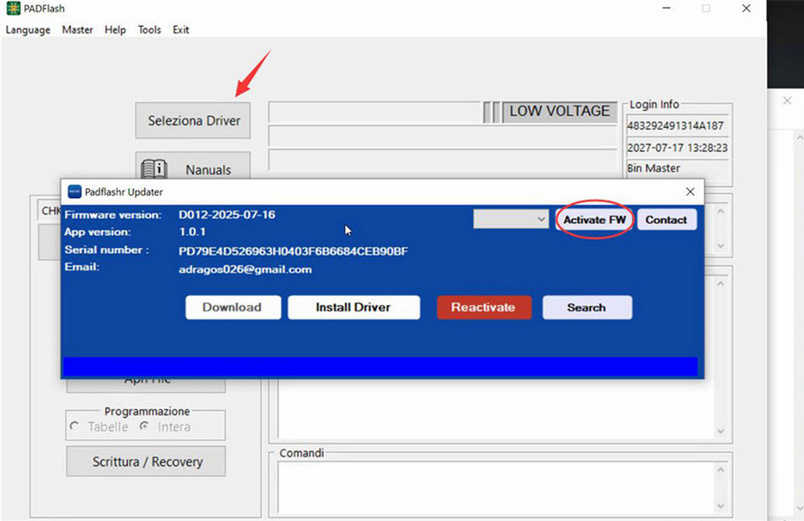The image size is (804, 521).
Task: Click the Download button
Action: (233, 307)
